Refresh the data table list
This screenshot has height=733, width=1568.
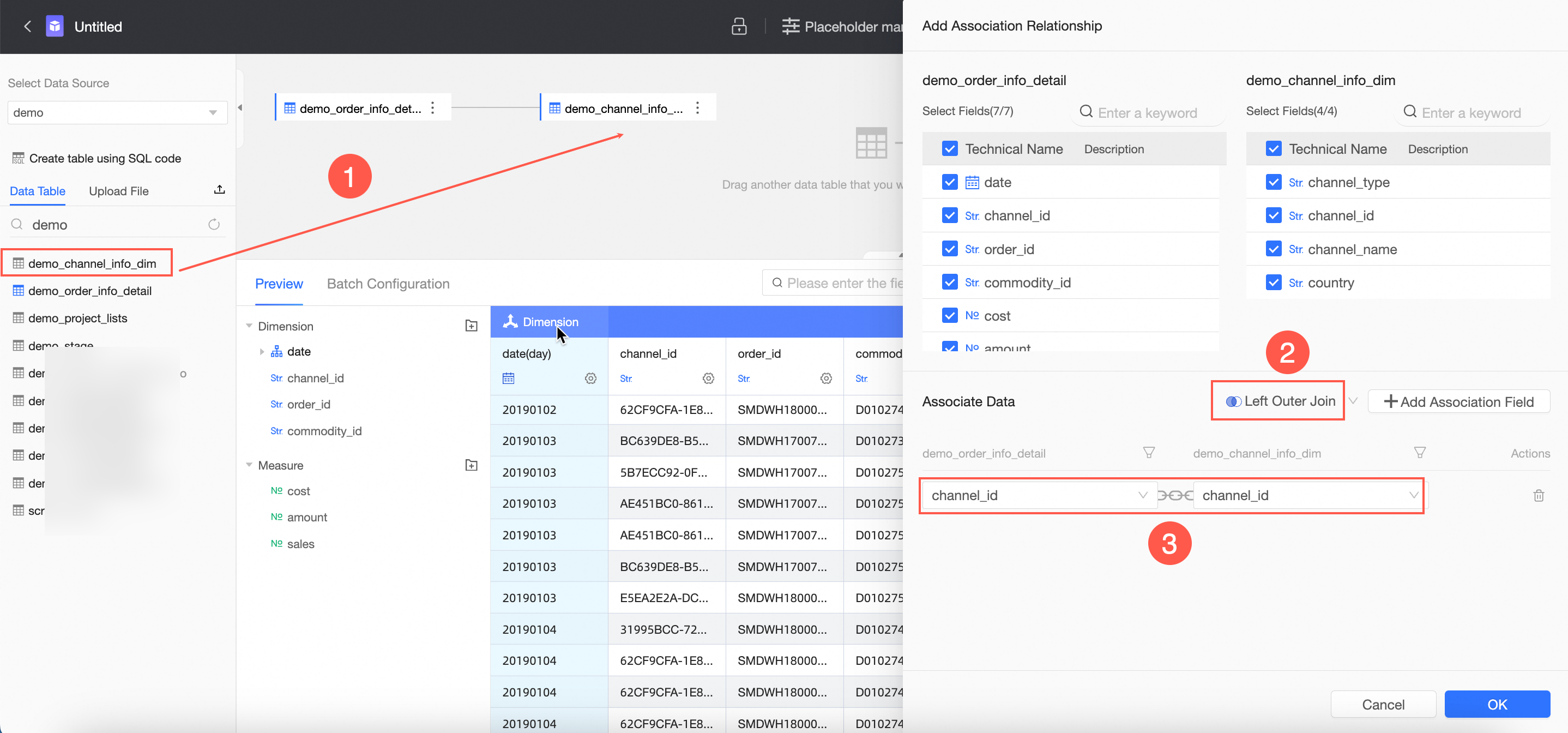click(x=214, y=225)
